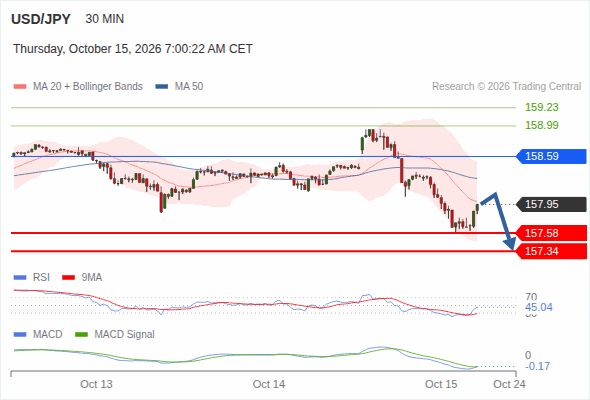Click the MACD Signal legend label

coord(125,335)
